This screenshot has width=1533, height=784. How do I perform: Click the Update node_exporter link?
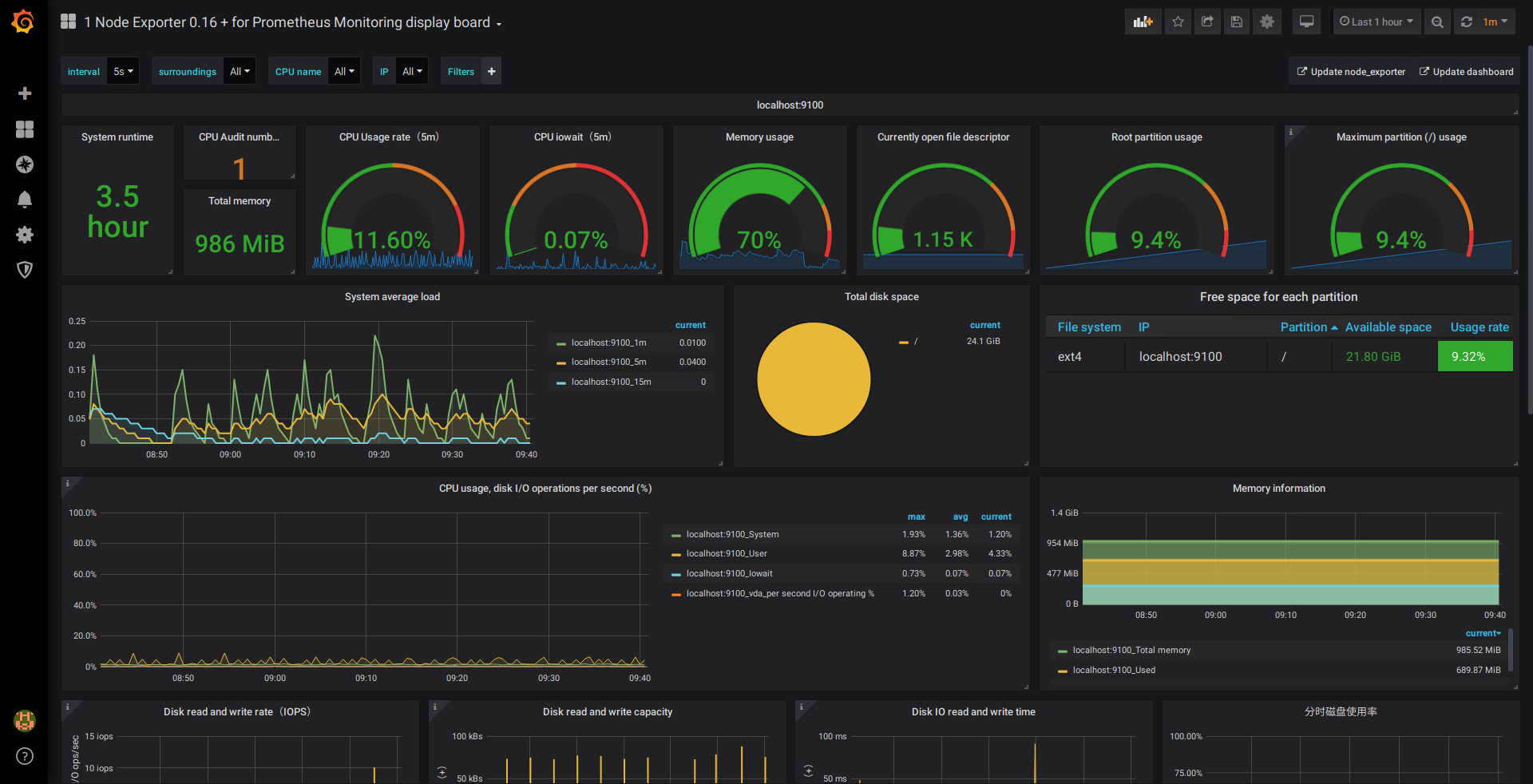(x=1351, y=72)
